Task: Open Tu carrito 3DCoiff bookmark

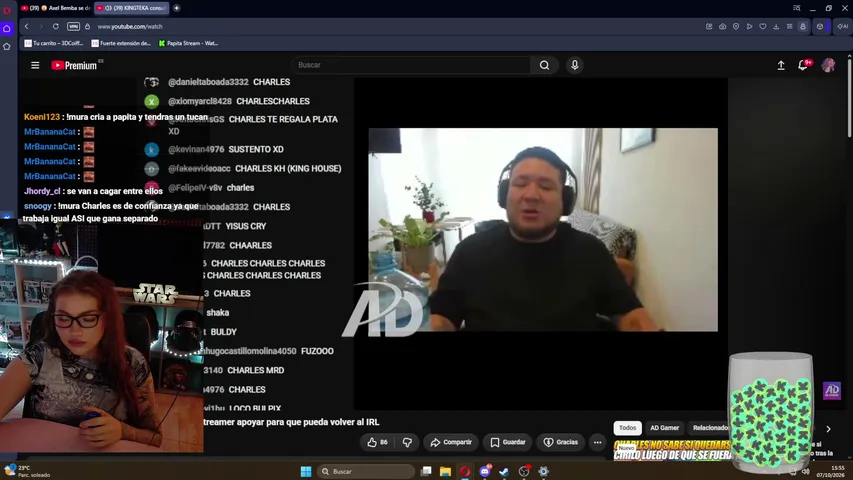Action: [x=53, y=43]
